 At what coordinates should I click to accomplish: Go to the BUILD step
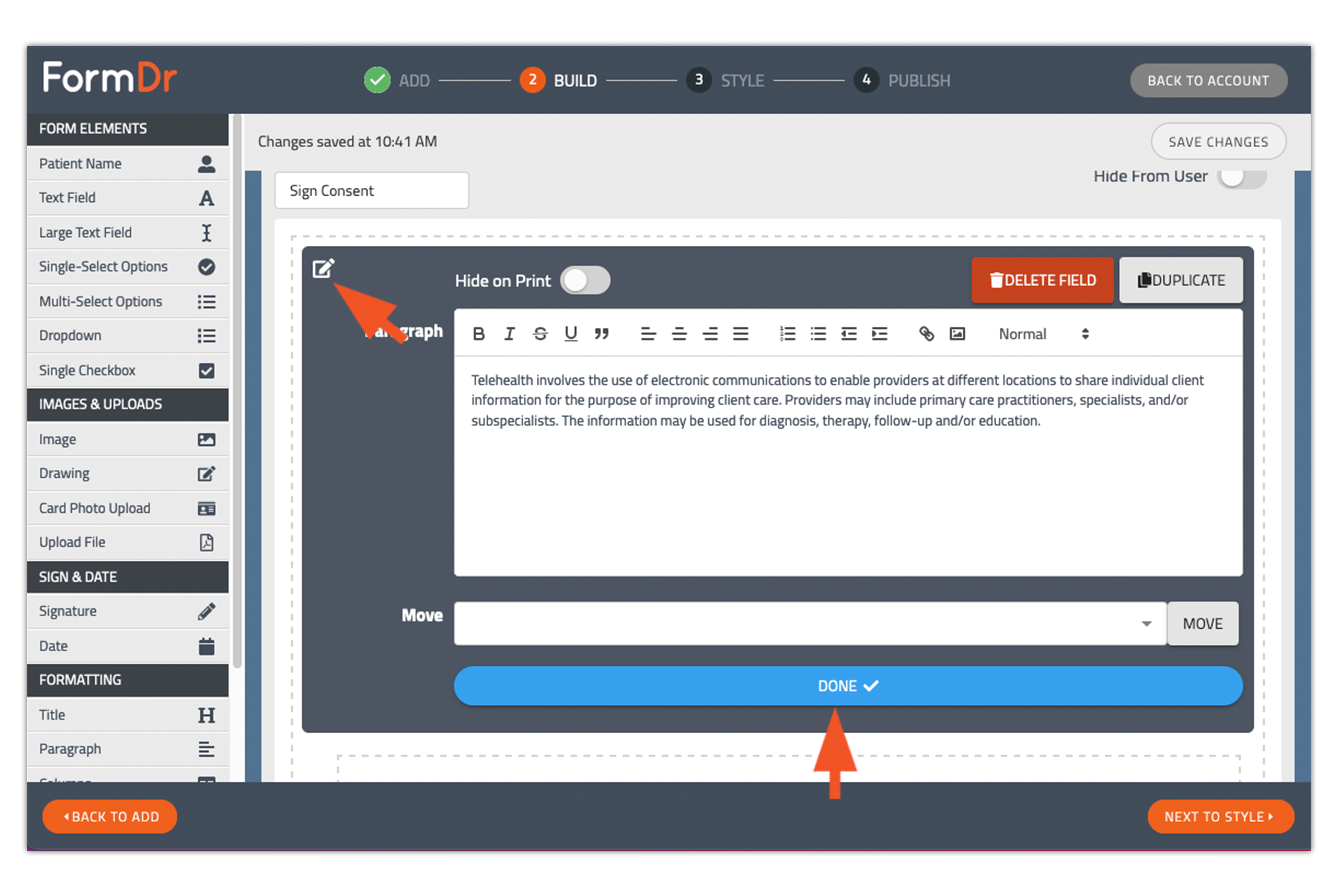(559, 81)
